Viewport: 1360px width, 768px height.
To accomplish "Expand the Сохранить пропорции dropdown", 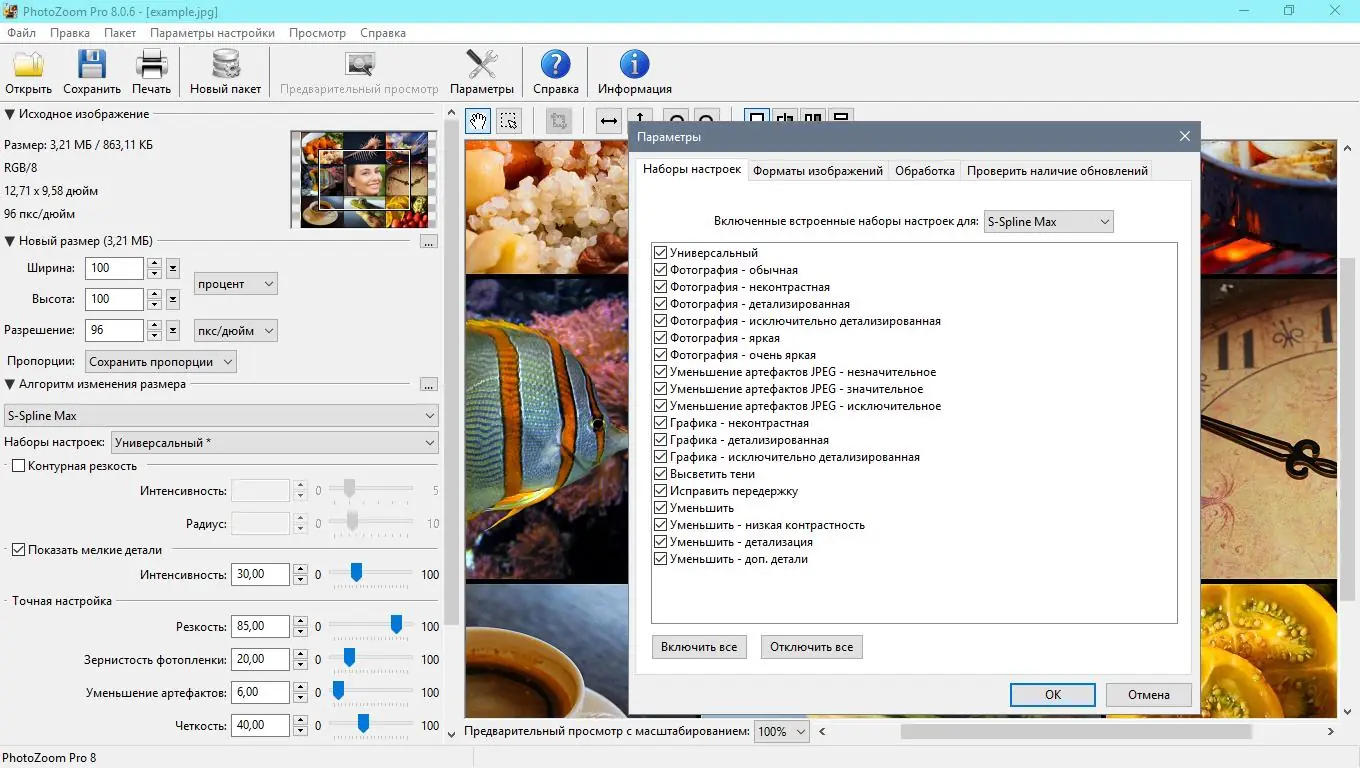I will point(160,362).
